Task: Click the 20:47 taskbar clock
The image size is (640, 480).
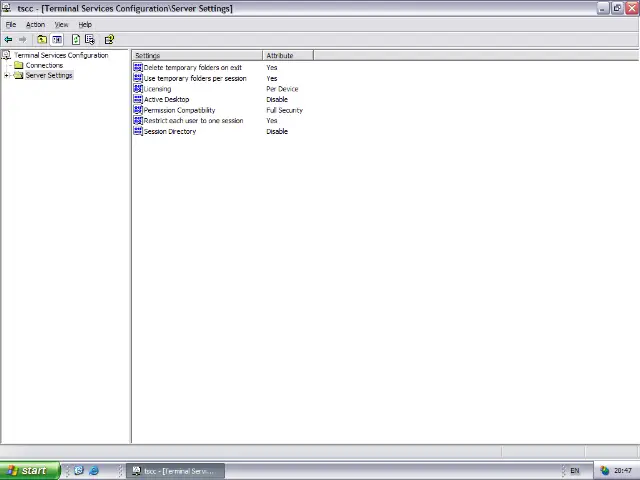Action: pos(623,471)
